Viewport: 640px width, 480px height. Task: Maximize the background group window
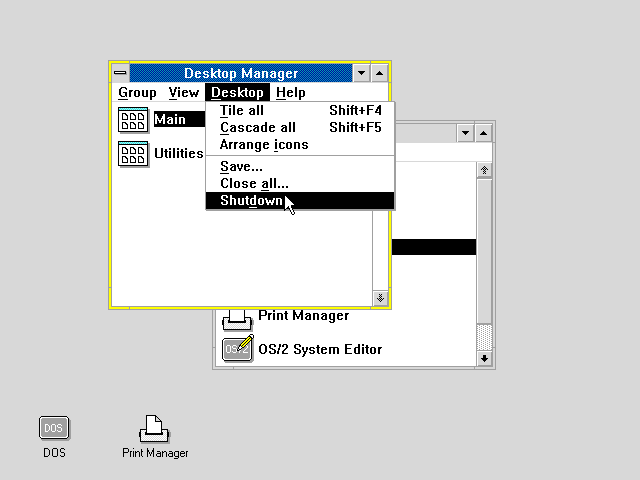point(484,133)
